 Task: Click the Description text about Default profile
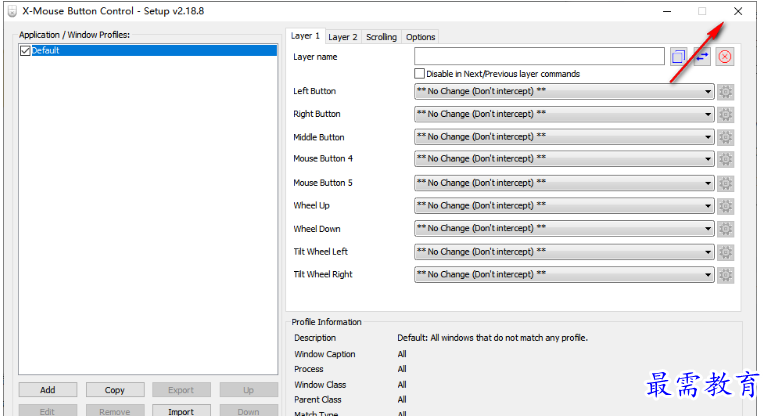tap(492, 338)
